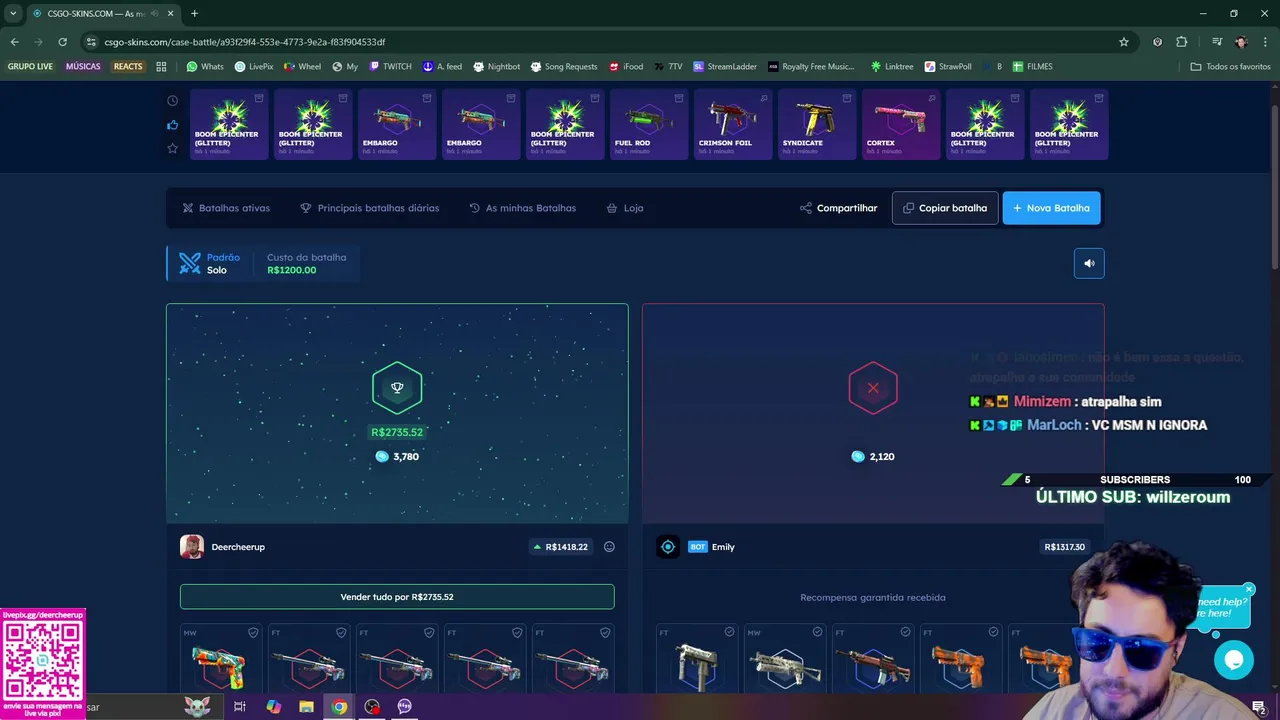
Task: Open File Explorer from taskbar
Action: [306, 707]
